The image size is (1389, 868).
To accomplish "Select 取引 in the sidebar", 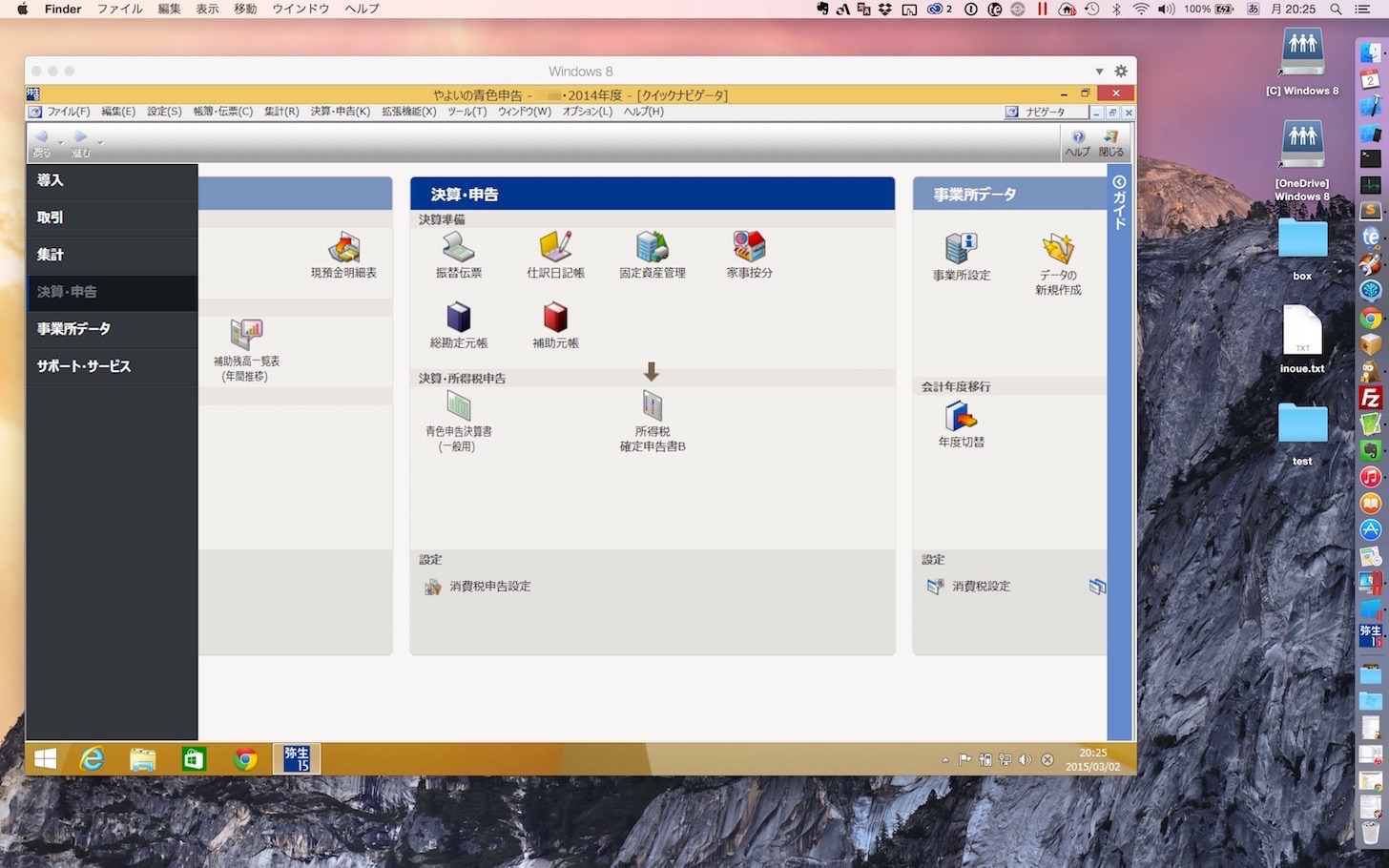I will click(112, 217).
